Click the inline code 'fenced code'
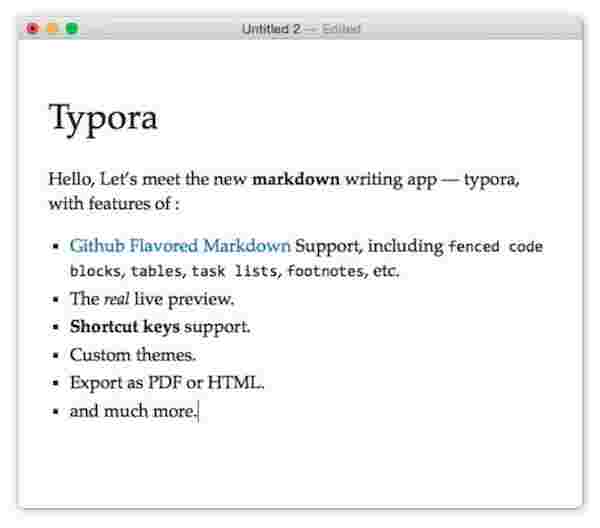 coord(496,246)
